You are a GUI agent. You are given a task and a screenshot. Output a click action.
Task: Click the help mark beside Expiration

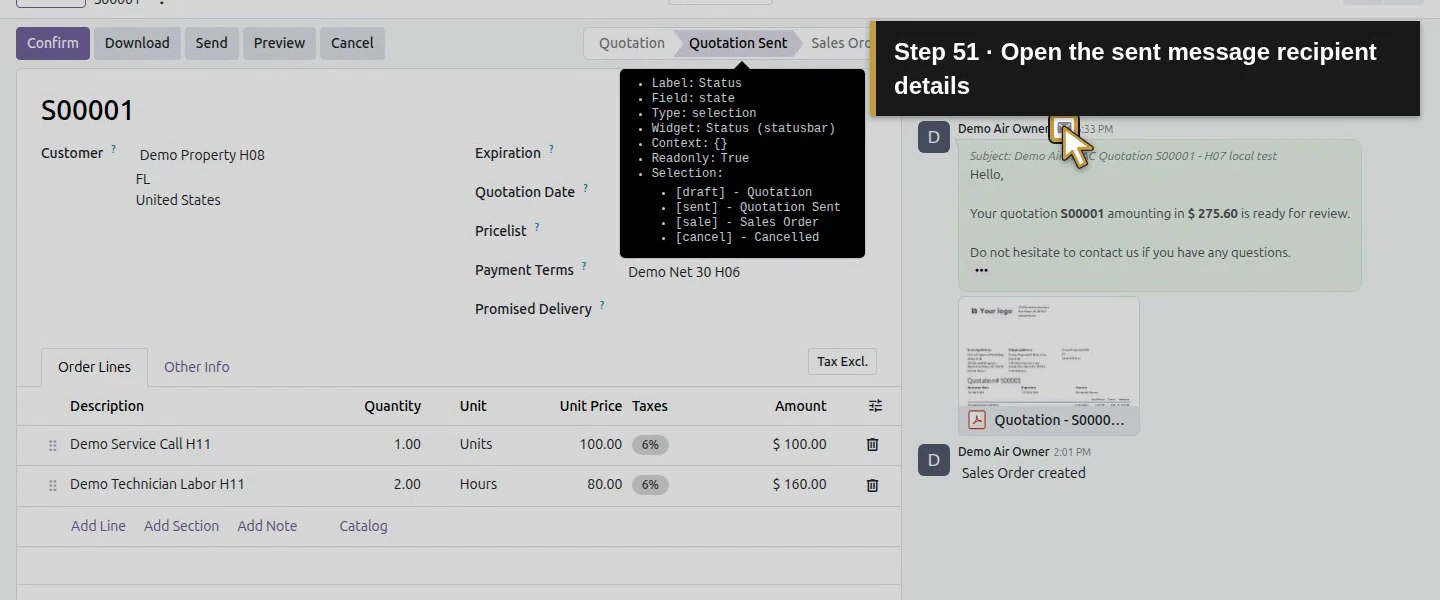551,149
